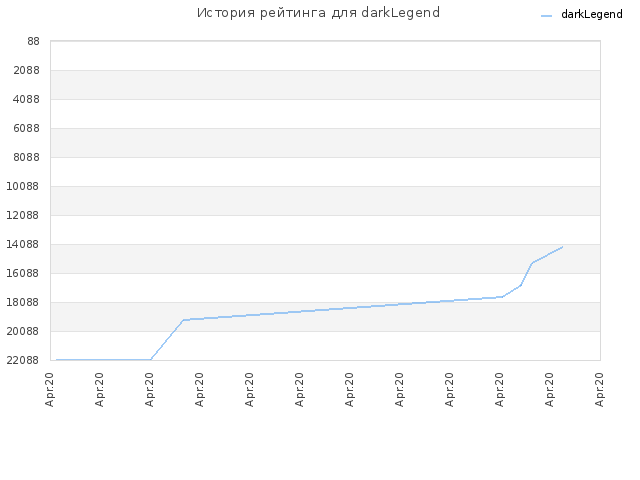
Task: Select the 18088 y-axis label
Action: [23, 302]
